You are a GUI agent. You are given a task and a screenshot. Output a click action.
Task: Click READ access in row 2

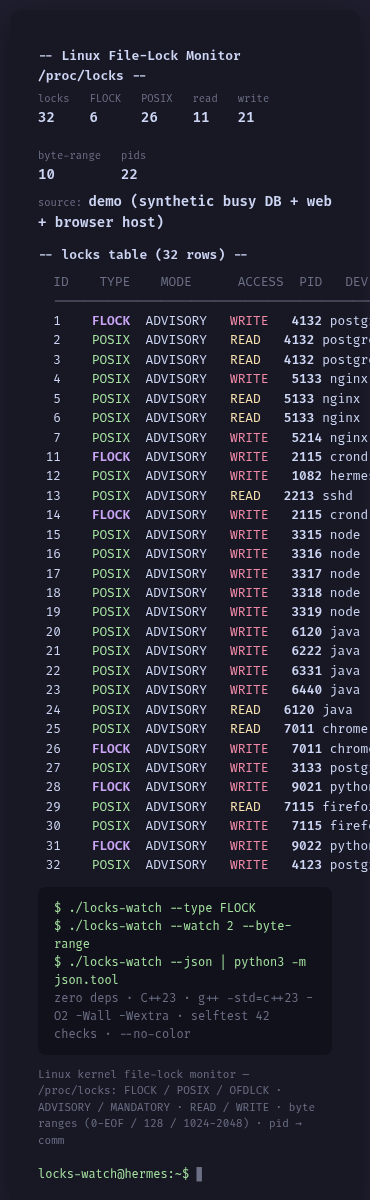pos(245,341)
